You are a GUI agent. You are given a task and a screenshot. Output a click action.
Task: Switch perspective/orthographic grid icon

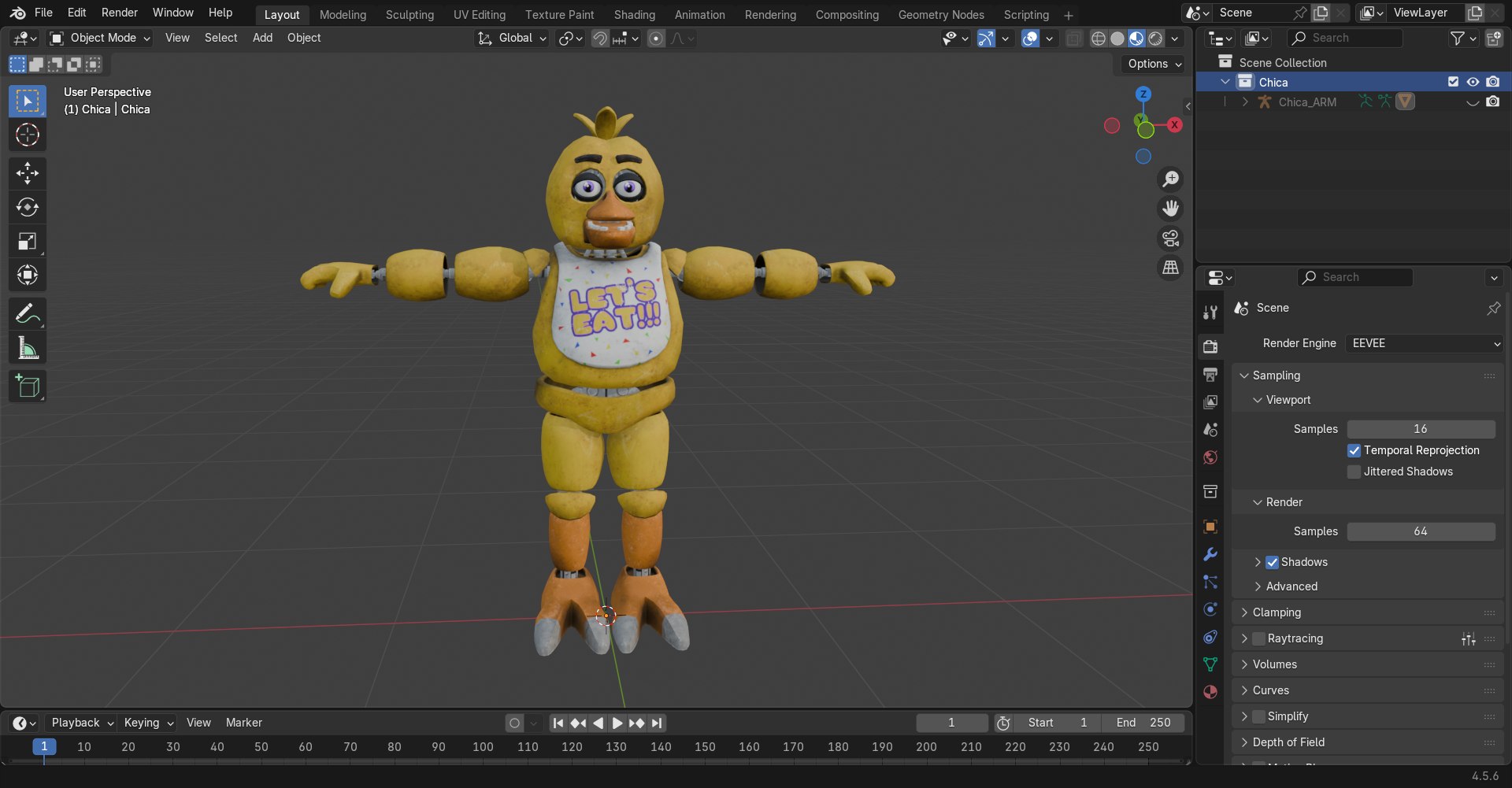[1171, 268]
